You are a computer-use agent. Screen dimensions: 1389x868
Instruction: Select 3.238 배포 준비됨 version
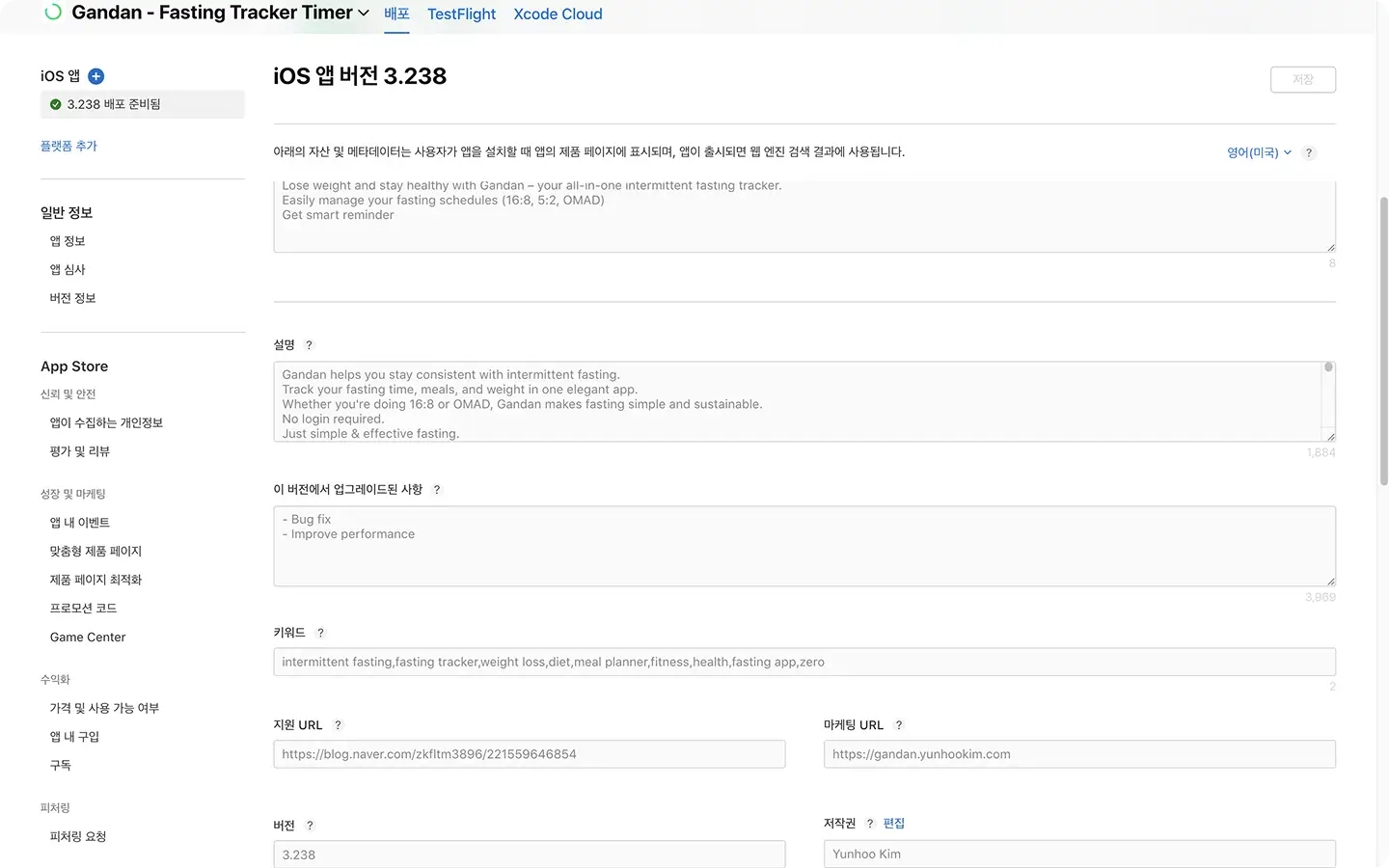pos(143,104)
